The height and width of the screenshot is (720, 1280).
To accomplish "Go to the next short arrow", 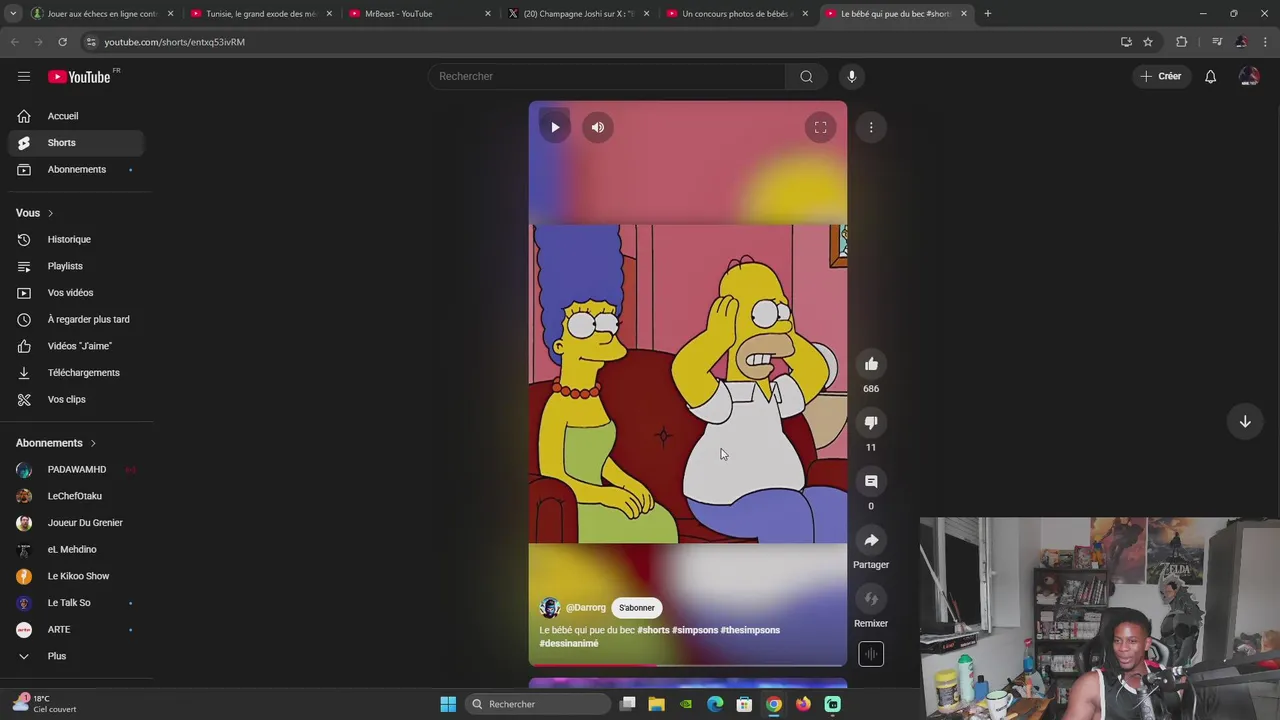I will coord(1245,422).
